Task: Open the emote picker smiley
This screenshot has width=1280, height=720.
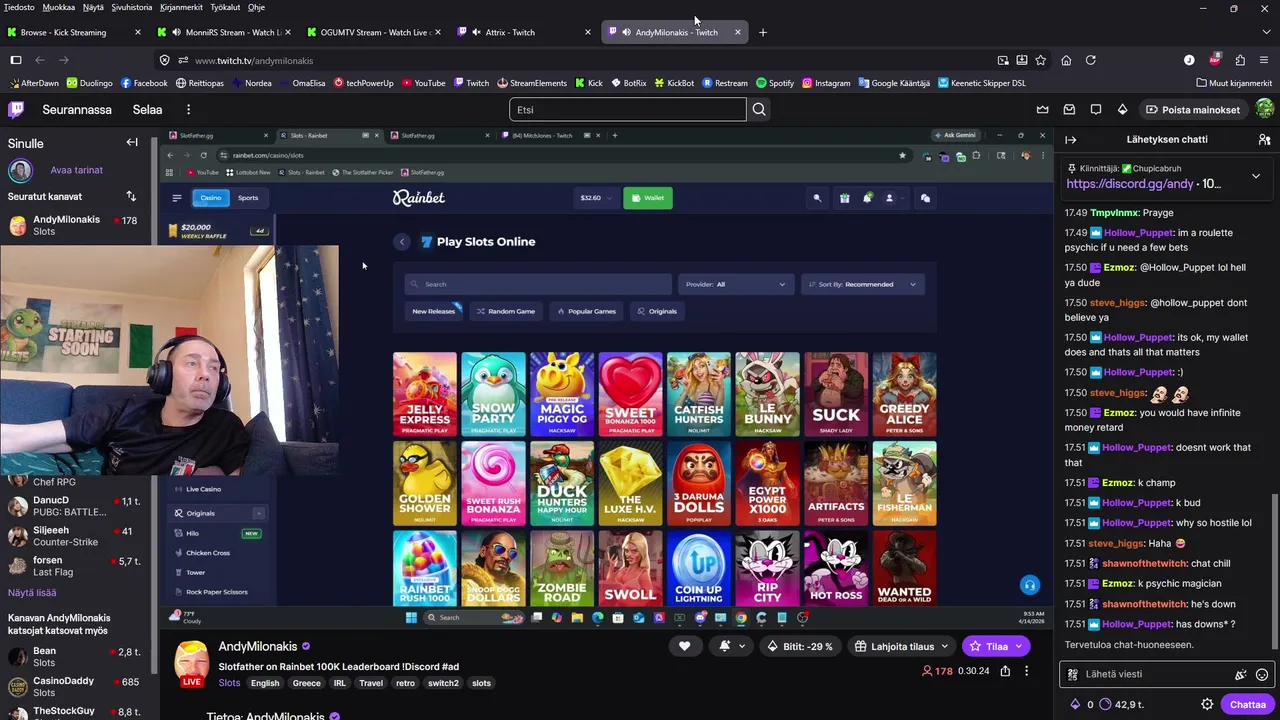Action: (x=1262, y=675)
